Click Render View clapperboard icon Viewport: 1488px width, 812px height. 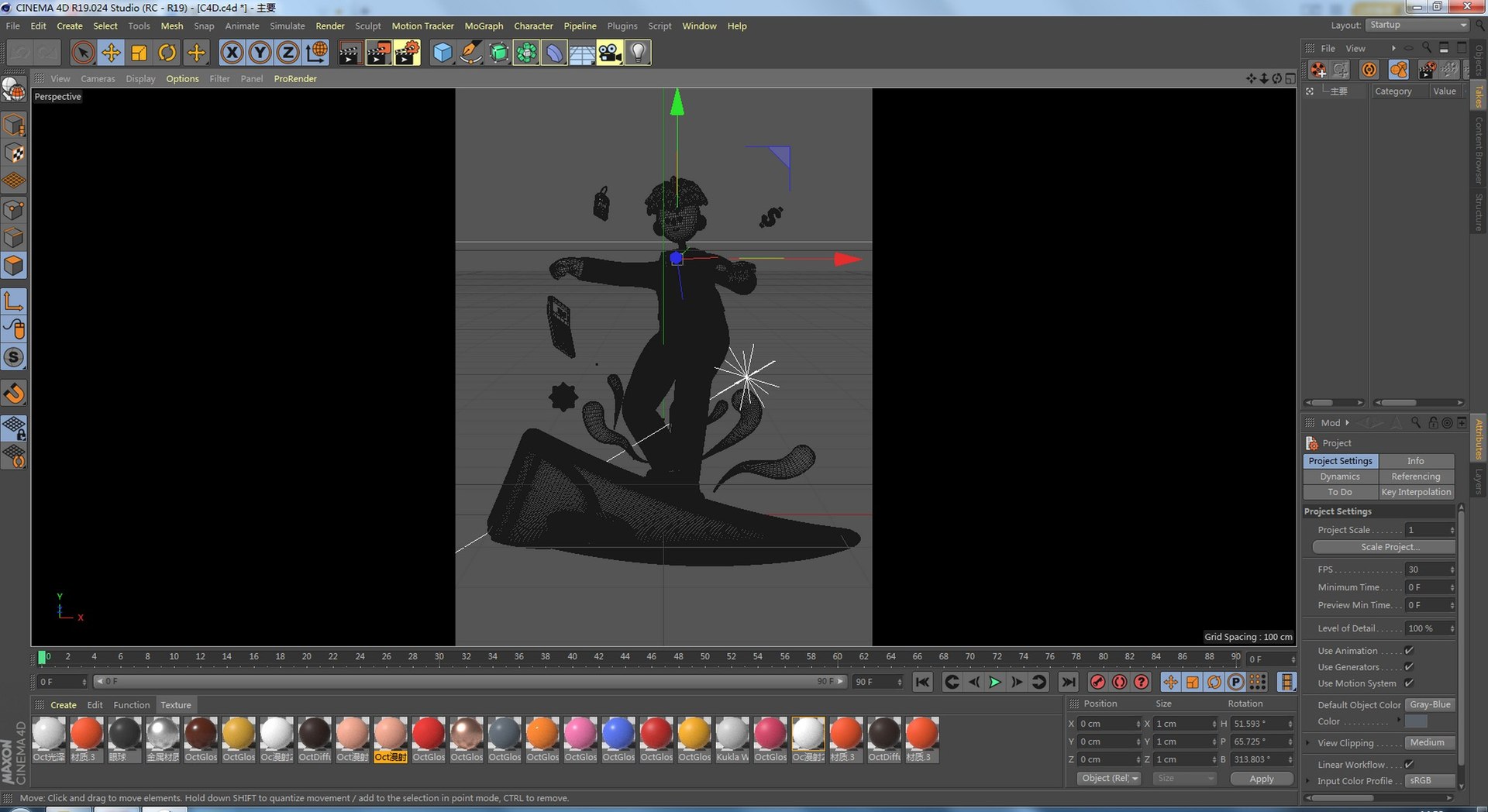(x=350, y=53)
